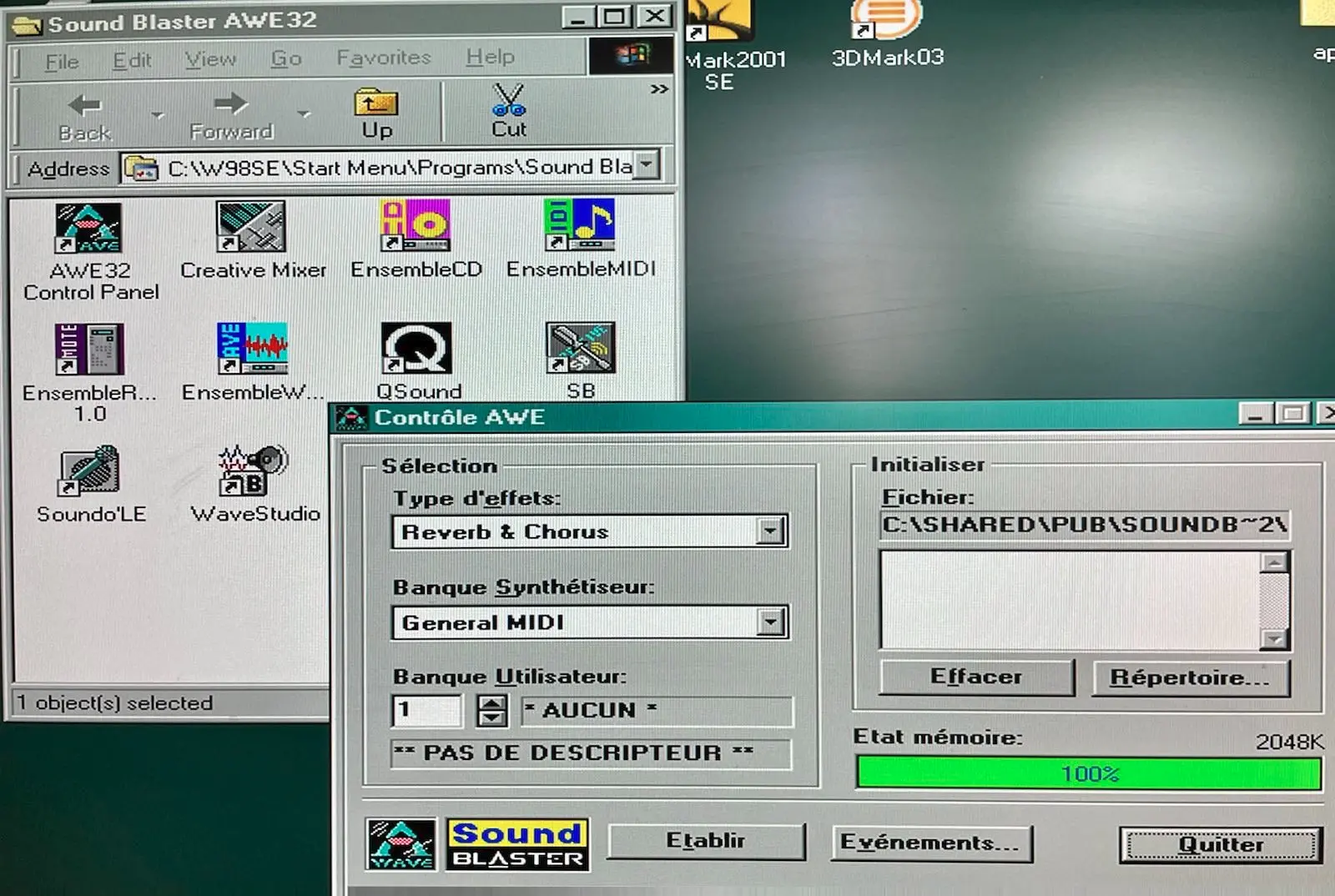Open the AWE32 Control Panel shortcut
Image resolution: width=1335 pixels, height=896 pixels.
(89, 250)
